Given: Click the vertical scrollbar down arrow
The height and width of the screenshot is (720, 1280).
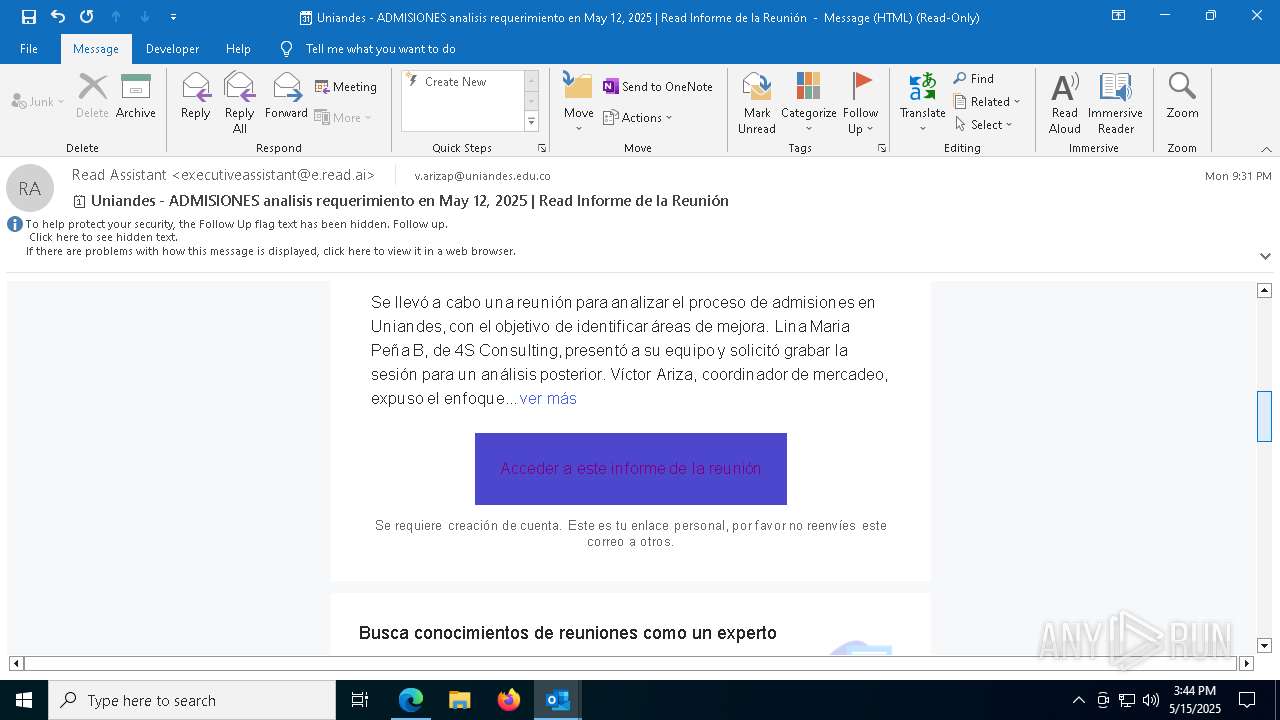Looking at the screenshot, I should click(1264, 646).
